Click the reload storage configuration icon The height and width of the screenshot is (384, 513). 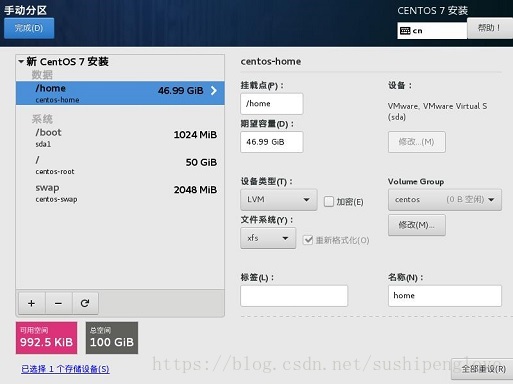click(85, 303)
